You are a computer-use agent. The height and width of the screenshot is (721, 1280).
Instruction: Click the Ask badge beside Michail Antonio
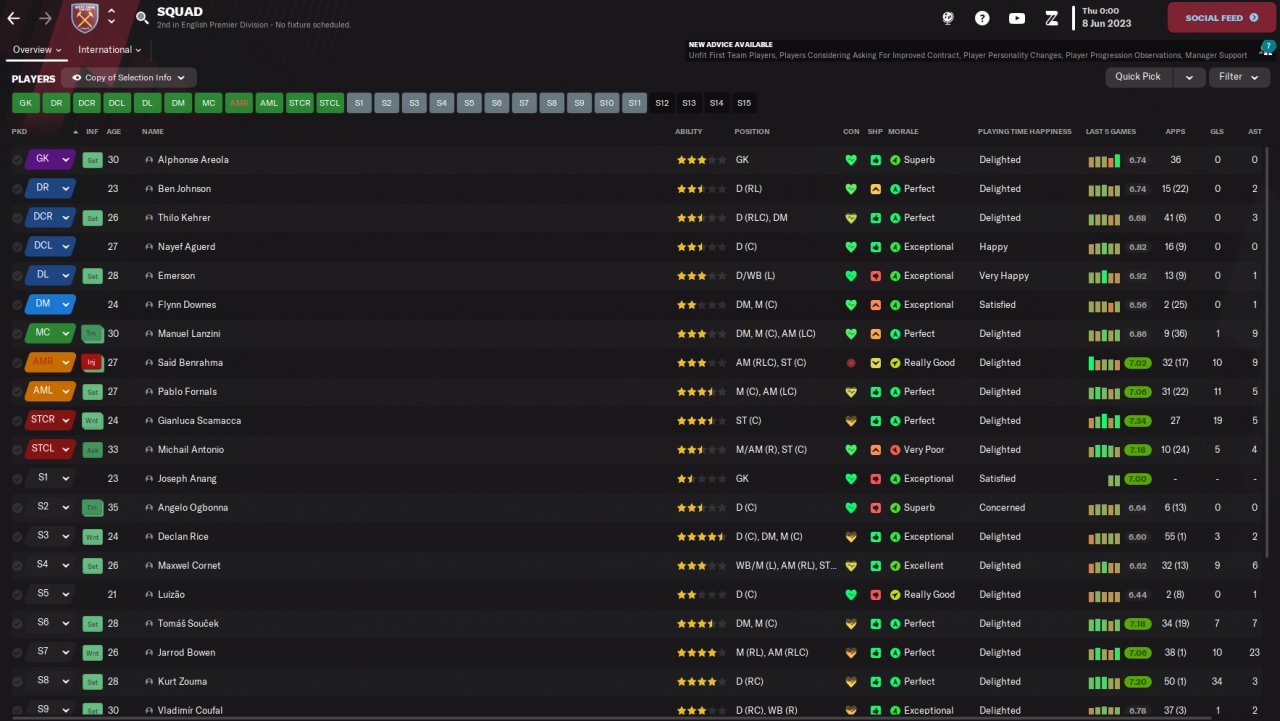(x=92, y=450)
